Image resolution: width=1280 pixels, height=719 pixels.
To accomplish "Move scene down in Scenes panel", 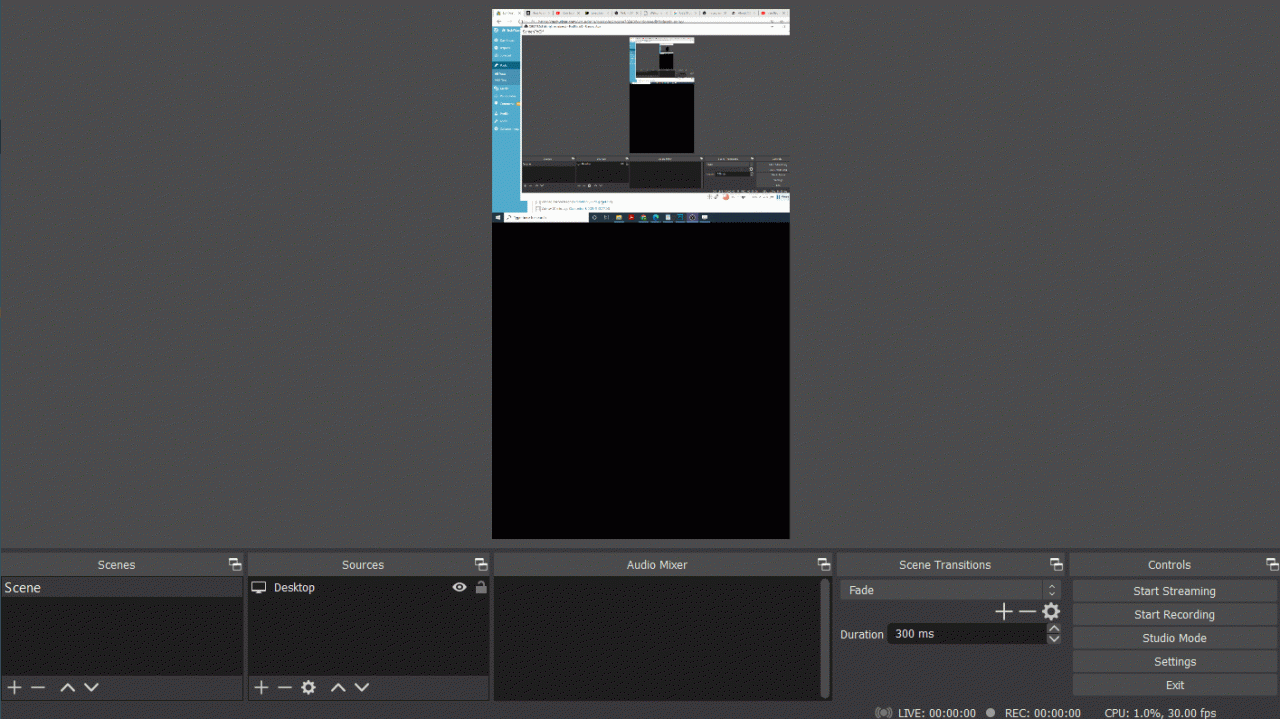I will [x=91, y=687].
